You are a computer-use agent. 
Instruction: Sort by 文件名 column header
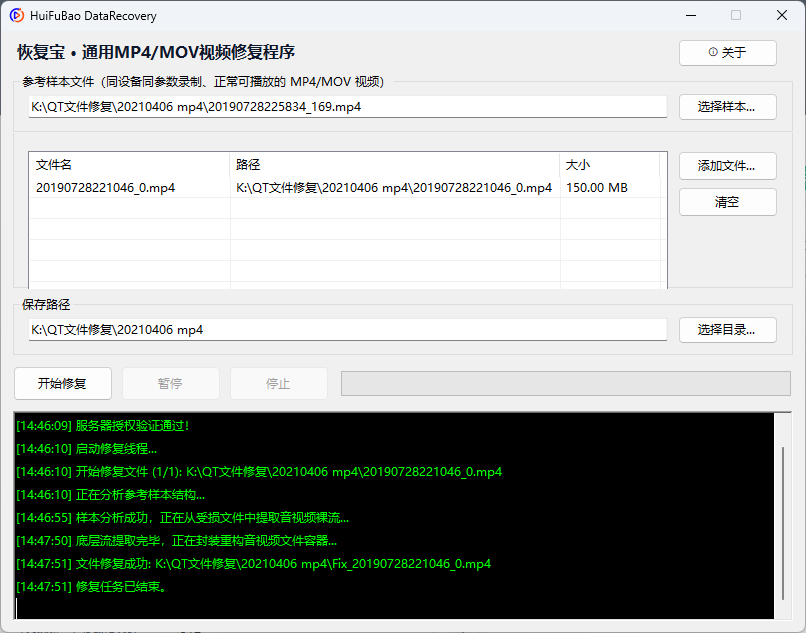[x=129, y=165]
